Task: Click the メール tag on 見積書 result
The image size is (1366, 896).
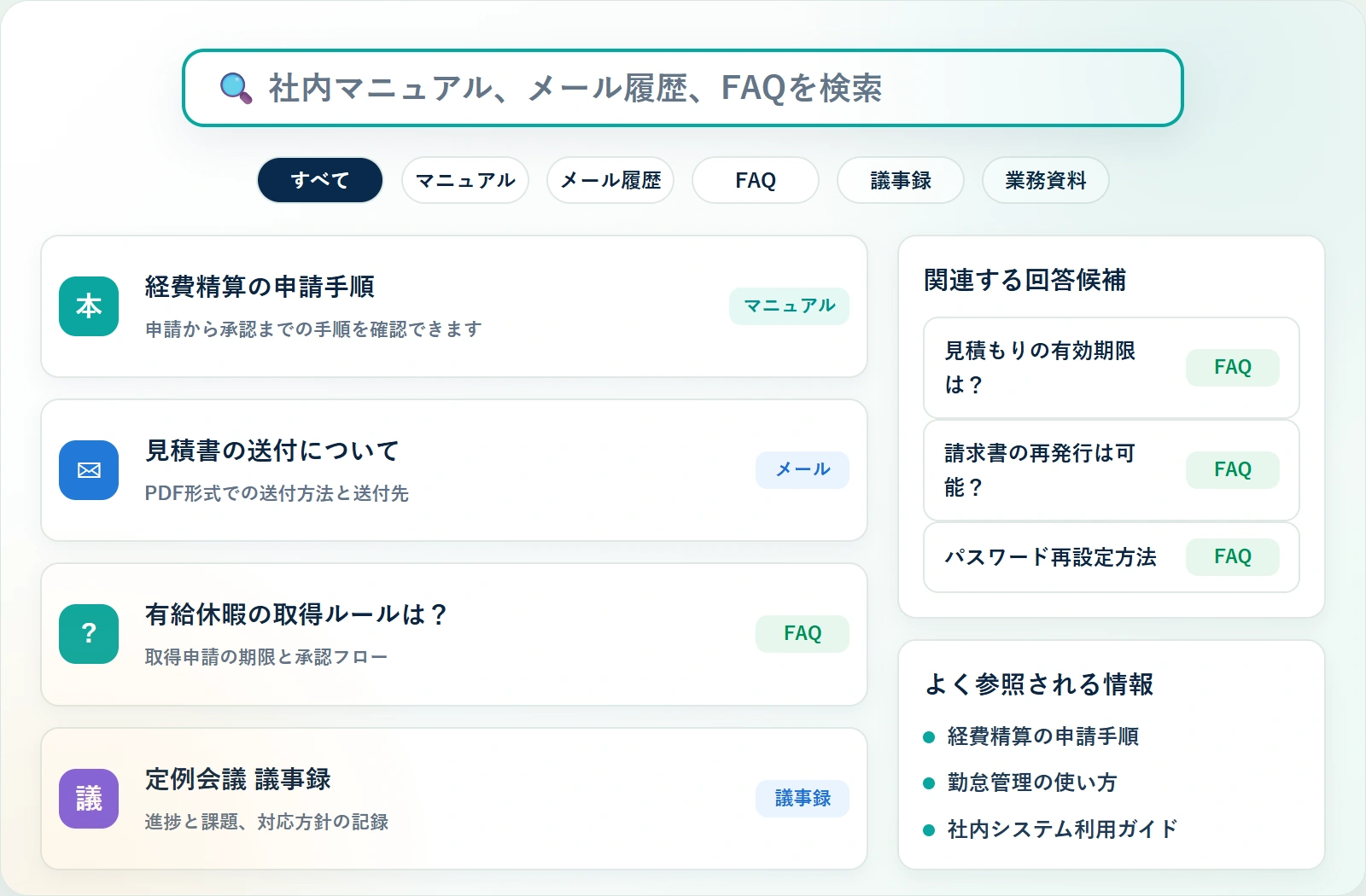Action: point(803,469)
